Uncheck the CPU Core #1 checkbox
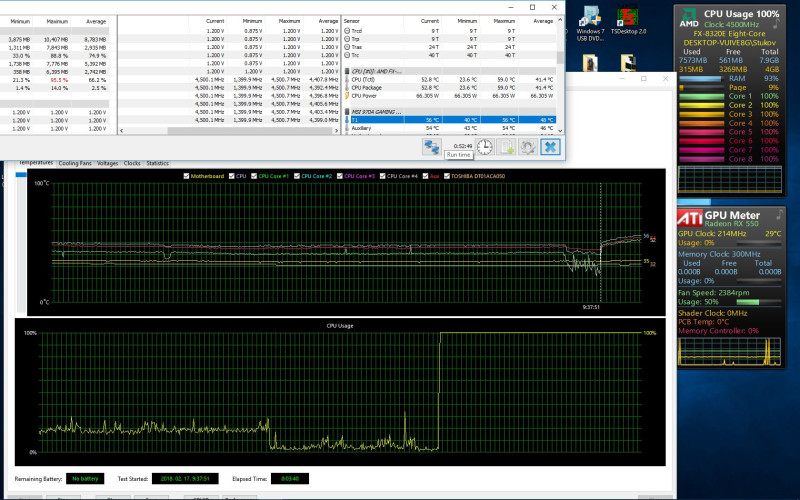Image resolution: width=800 pixels, height=500 pixels. (x=254, y=176)
